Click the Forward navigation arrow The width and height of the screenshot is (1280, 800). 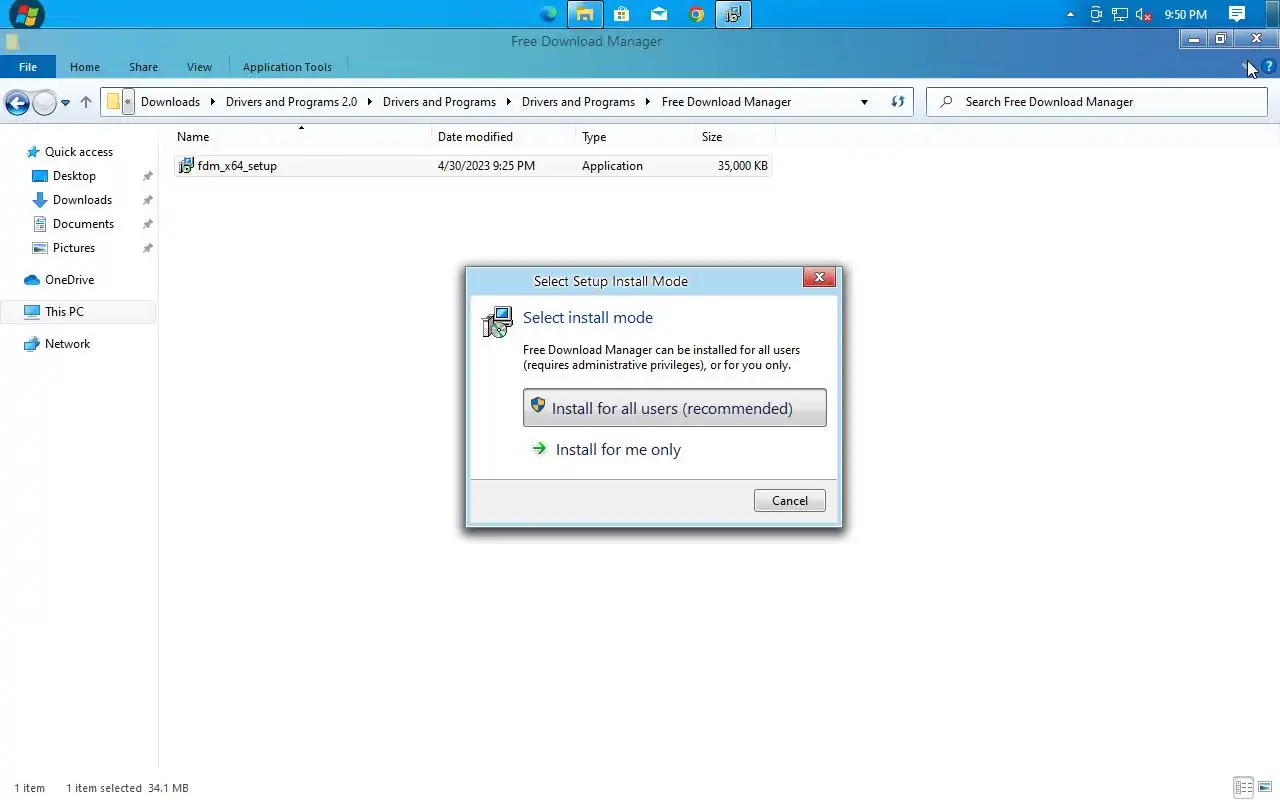coord(44,102)
